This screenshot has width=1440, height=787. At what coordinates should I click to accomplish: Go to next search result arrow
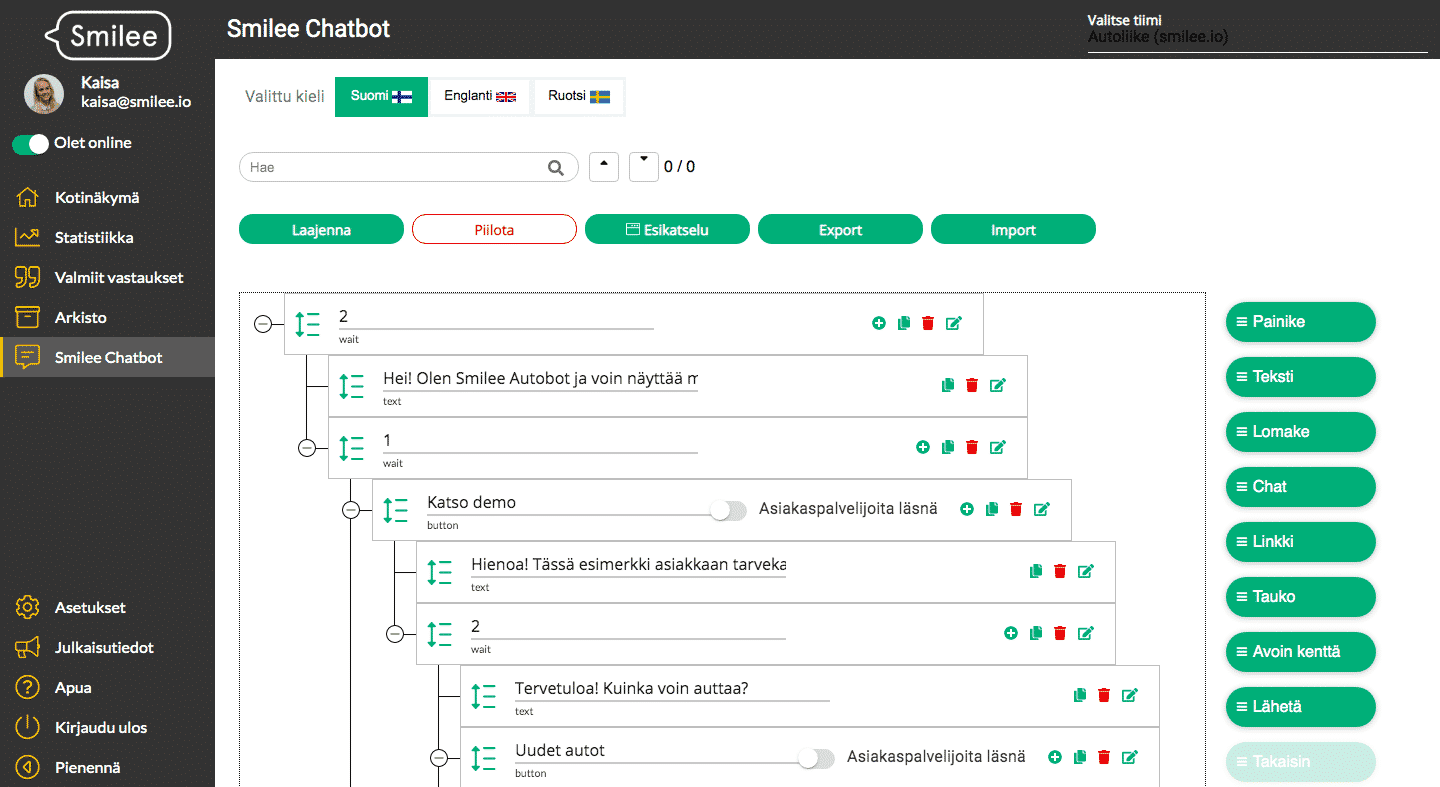coord(644,166)
